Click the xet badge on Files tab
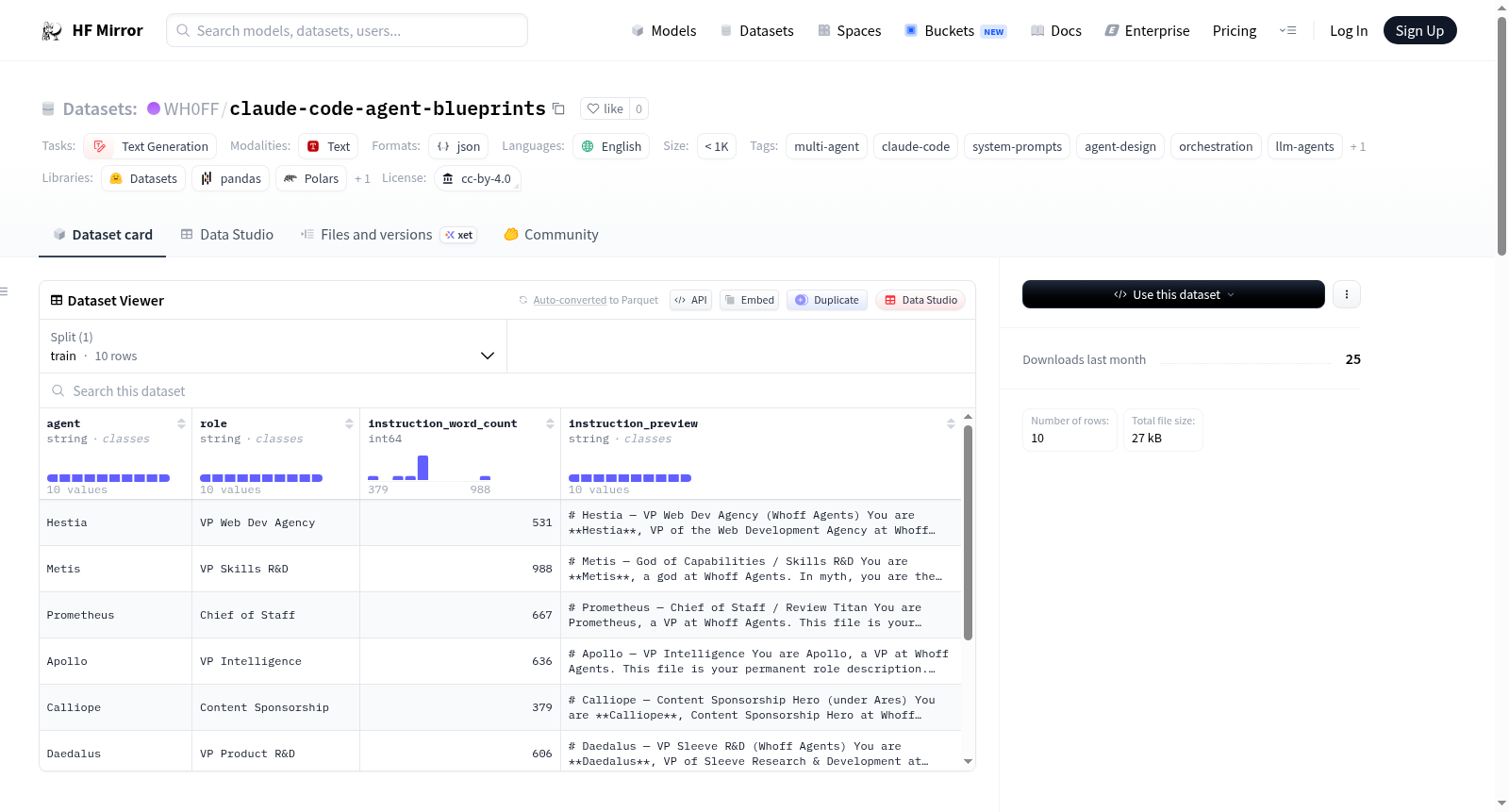The image size is (1509, 812). coord(459,235)
